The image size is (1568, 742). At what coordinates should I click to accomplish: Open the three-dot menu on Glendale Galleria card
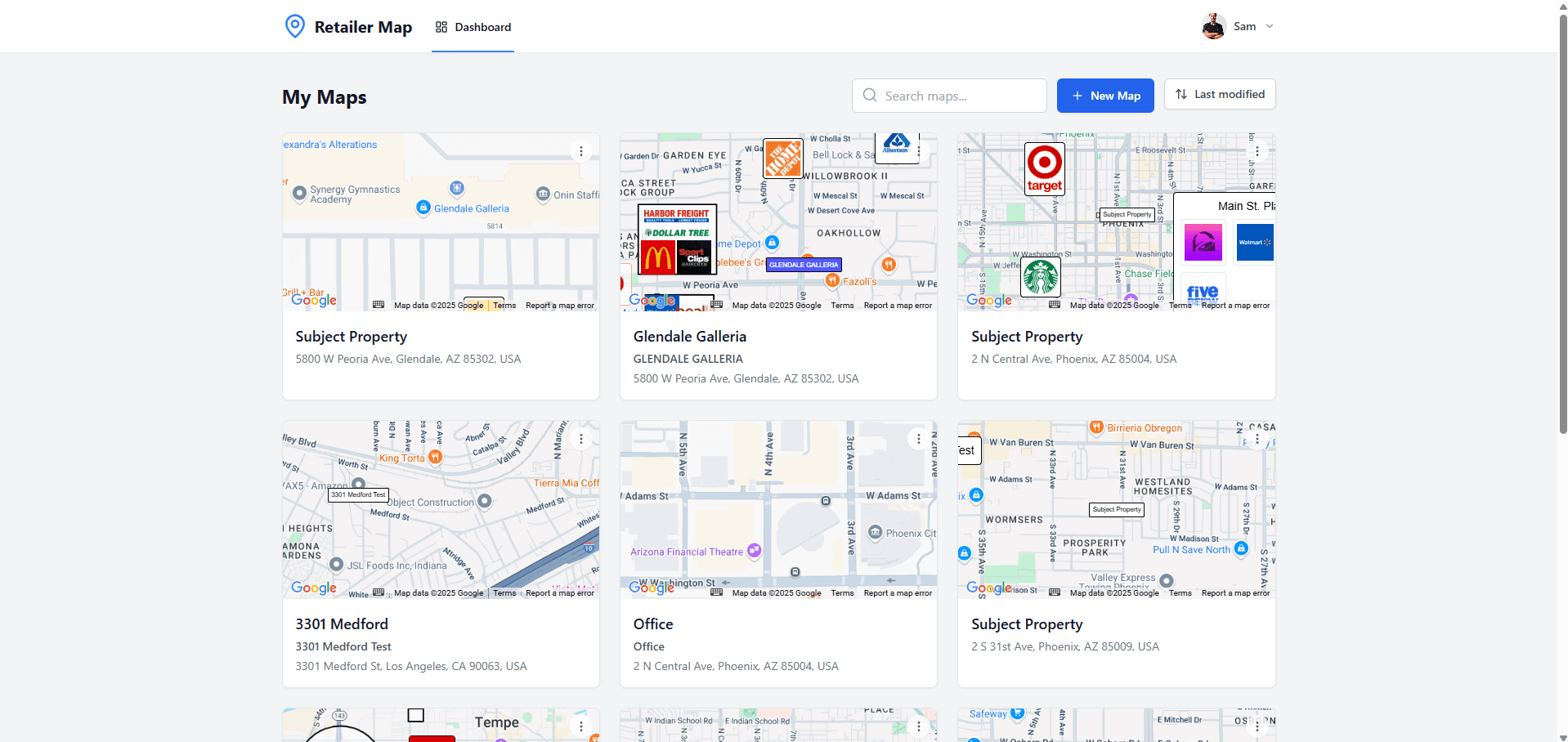point(918,150)
